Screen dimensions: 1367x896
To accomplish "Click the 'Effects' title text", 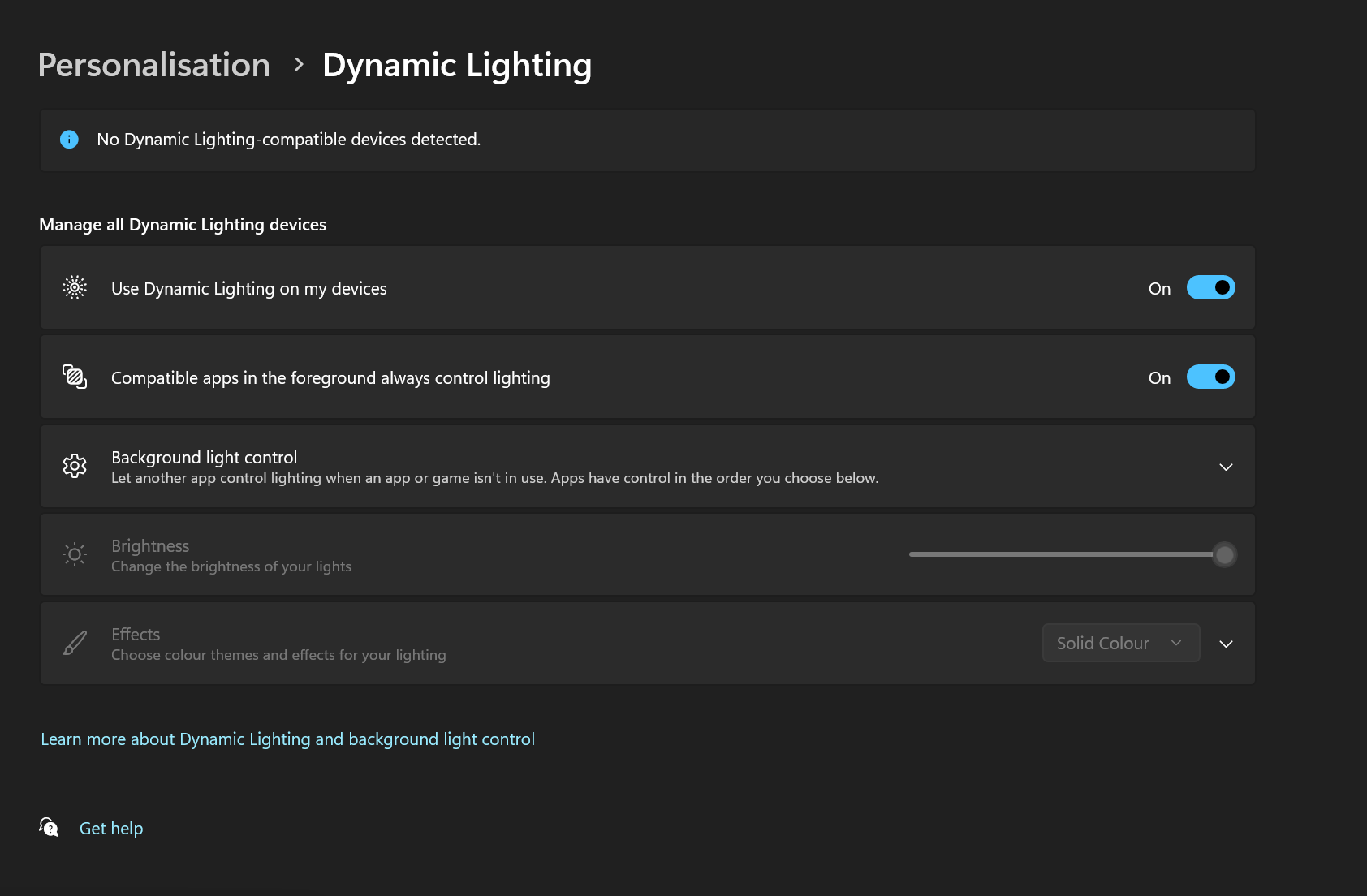I will 136,635.
